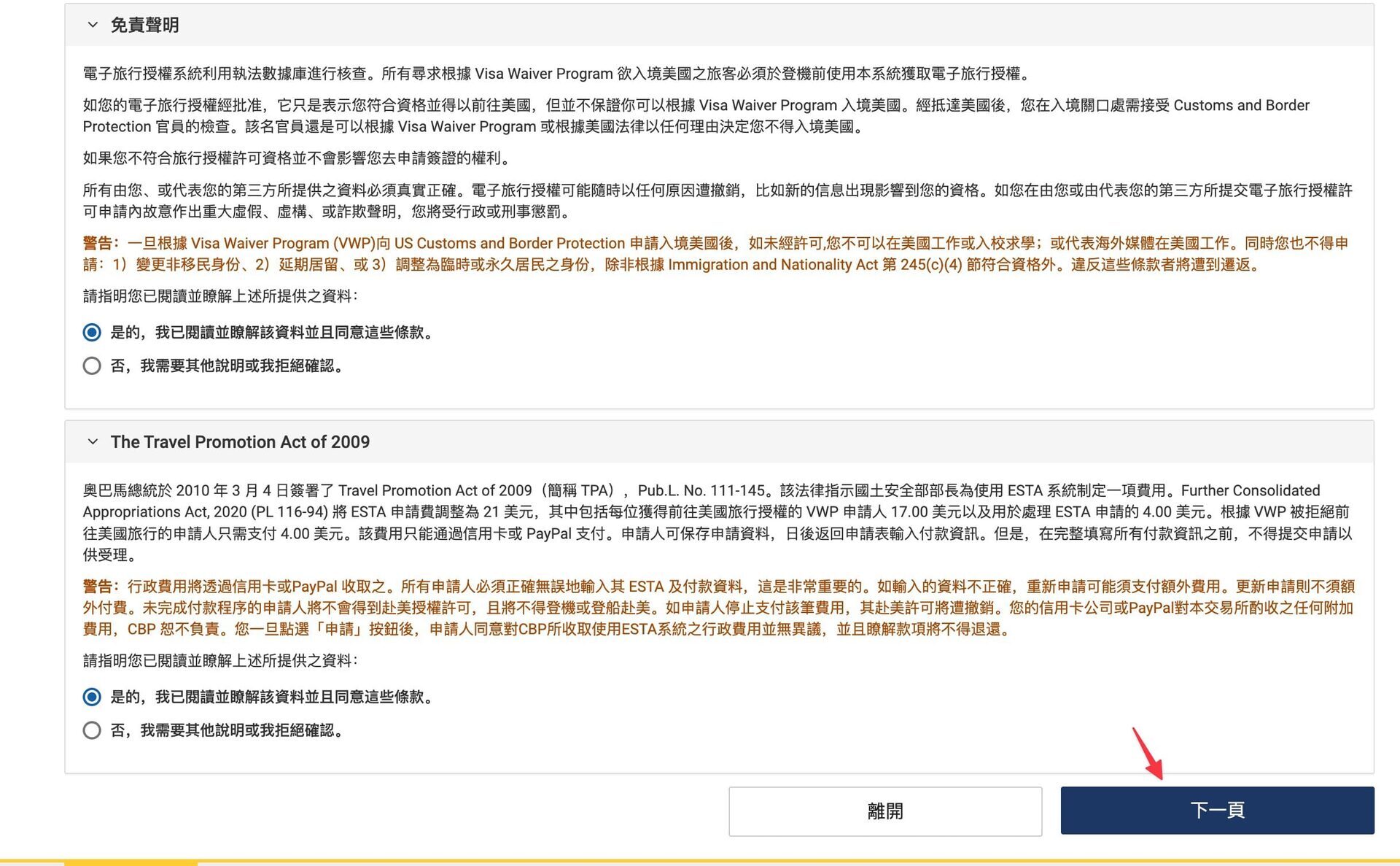Click the 離開 exit button

click(884, 811)
